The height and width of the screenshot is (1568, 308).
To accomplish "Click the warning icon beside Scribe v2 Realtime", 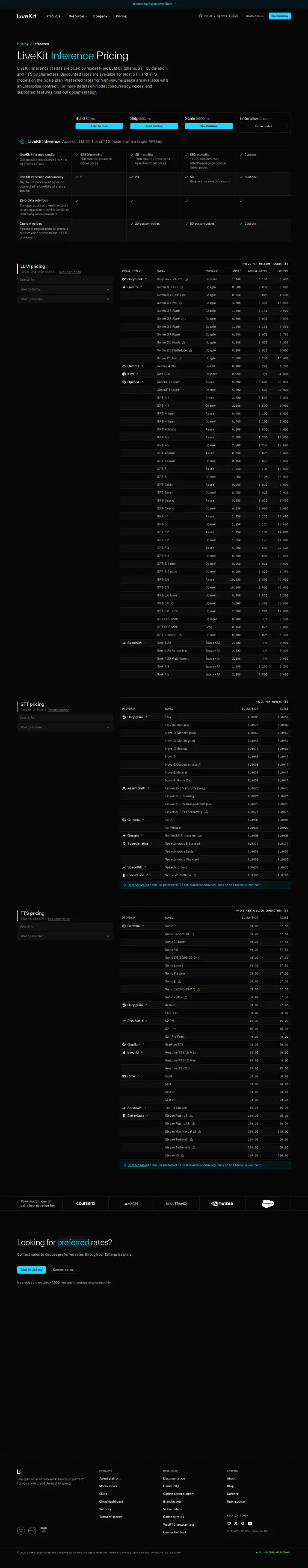I will pyautogui.click(x=195, y=875).
